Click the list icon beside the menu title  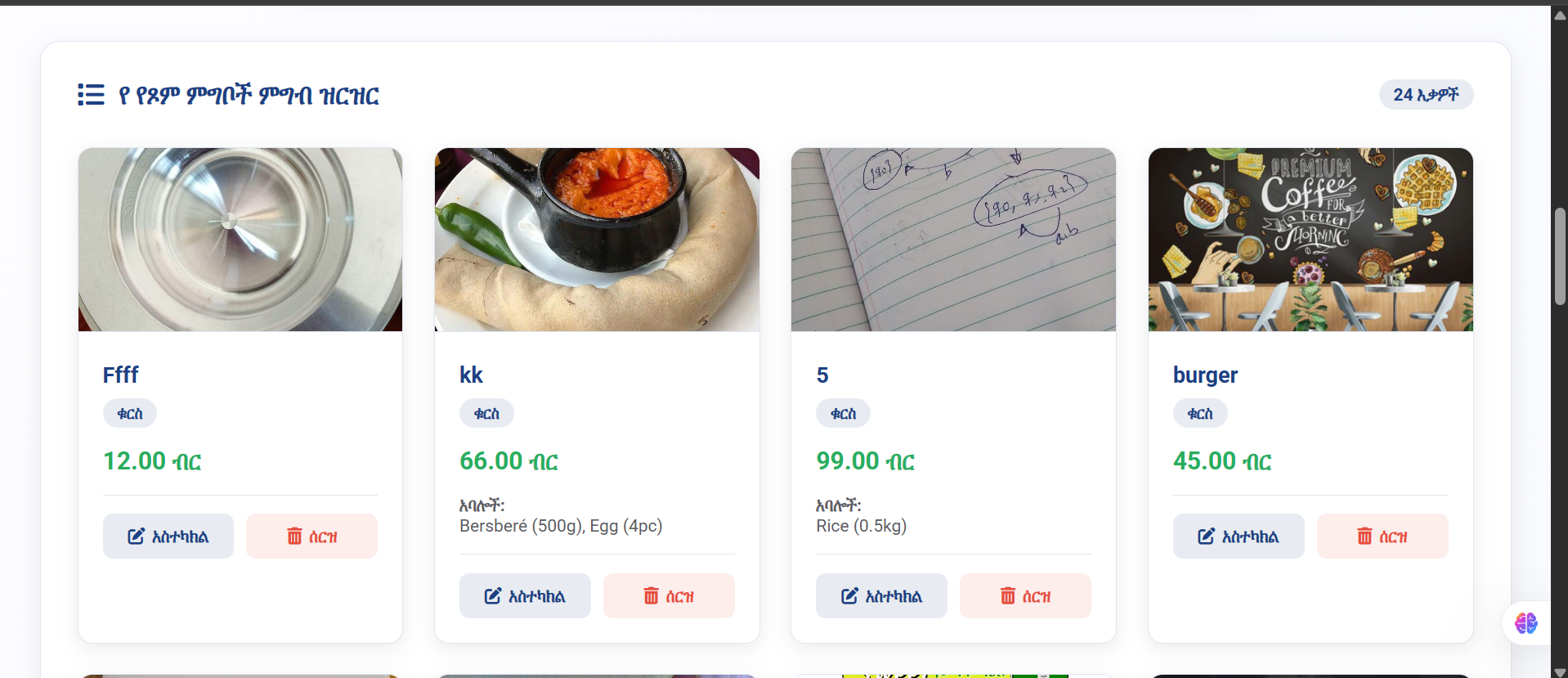pos(90,95)
